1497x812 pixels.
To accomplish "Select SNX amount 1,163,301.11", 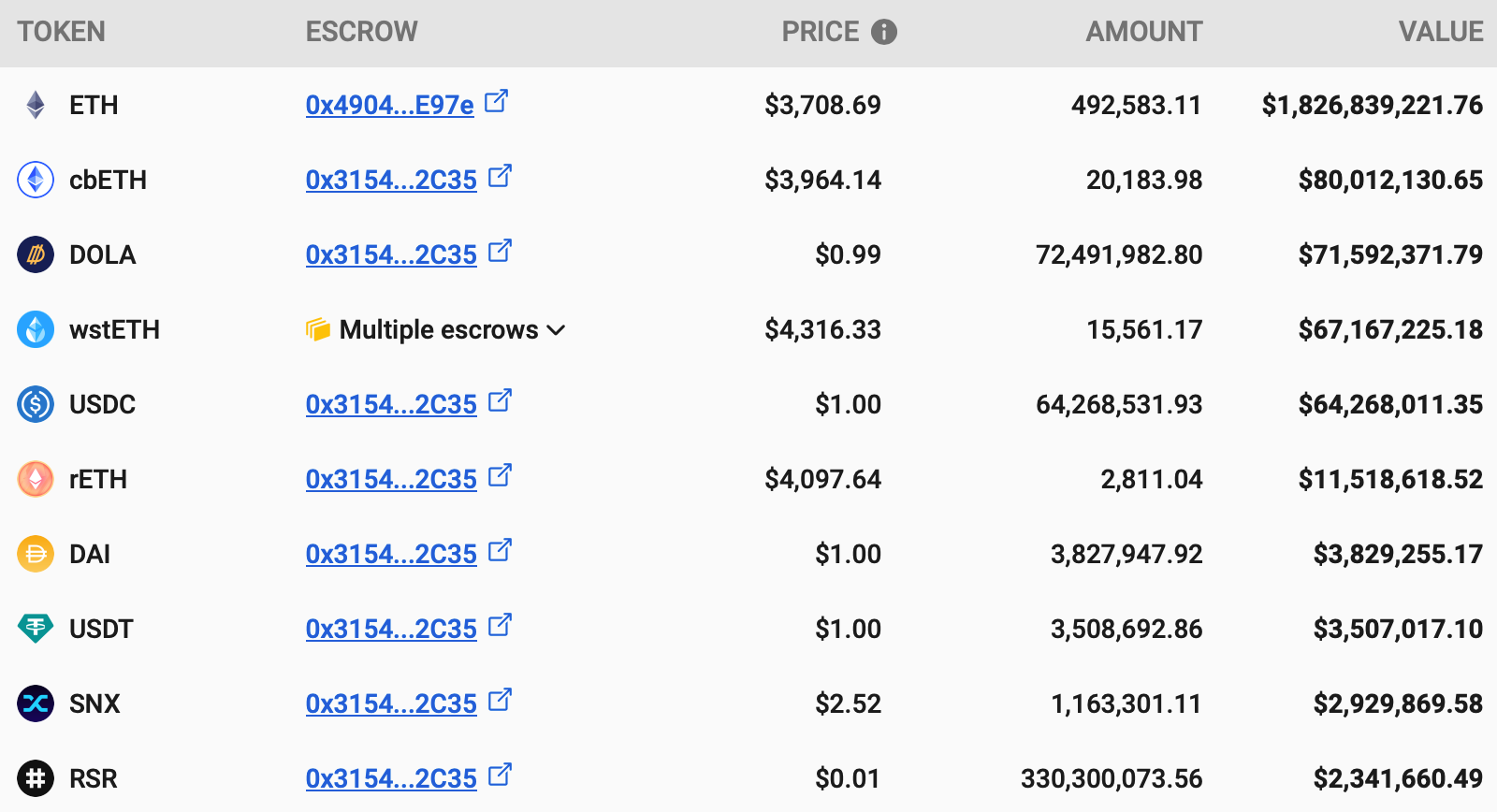I will [x=1126, y=703].
